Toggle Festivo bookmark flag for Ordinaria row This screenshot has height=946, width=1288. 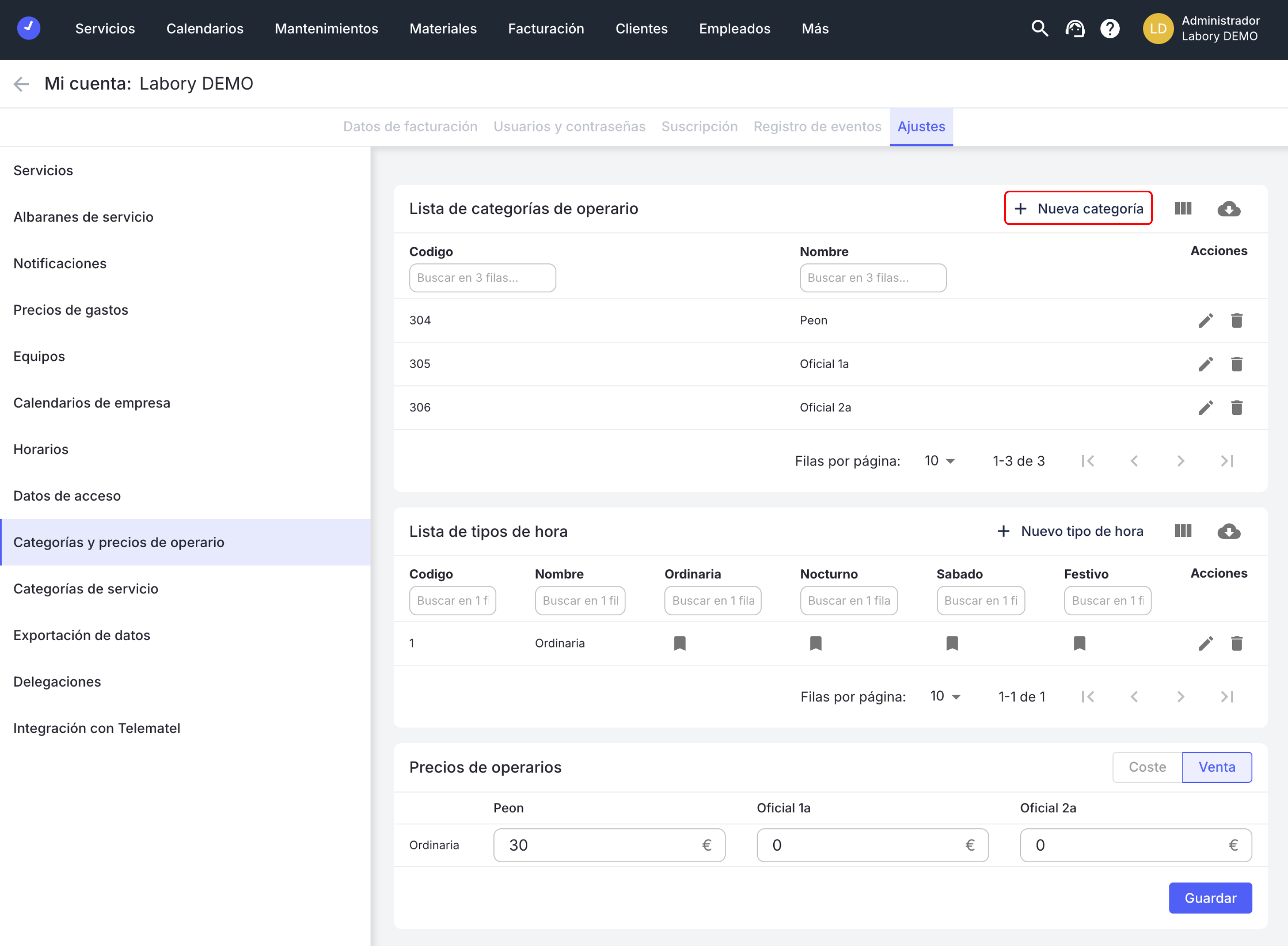coord(1079,644)
